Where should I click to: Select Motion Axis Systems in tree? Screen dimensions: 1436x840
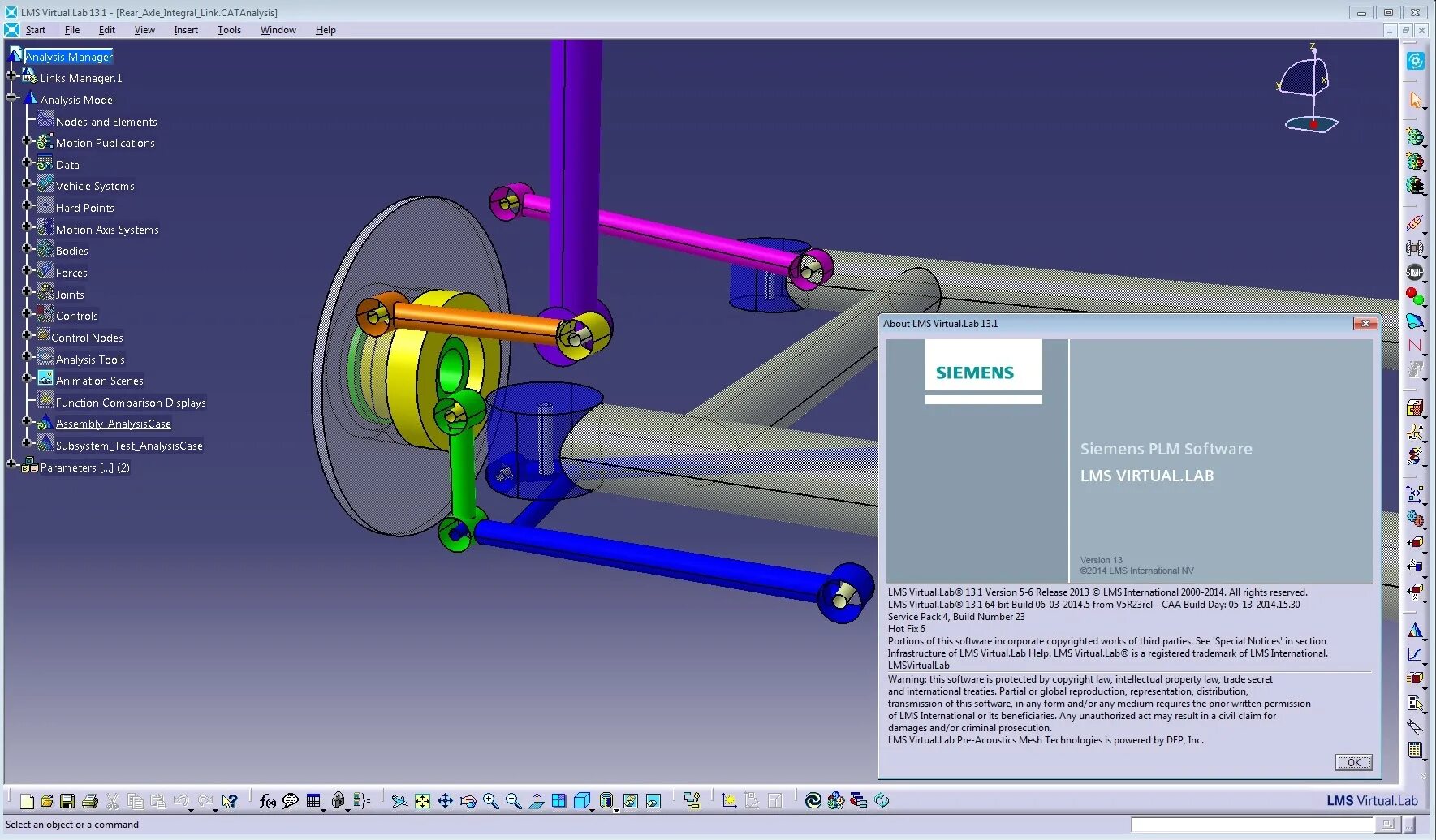pyautogui.click(x=107, y=230)
